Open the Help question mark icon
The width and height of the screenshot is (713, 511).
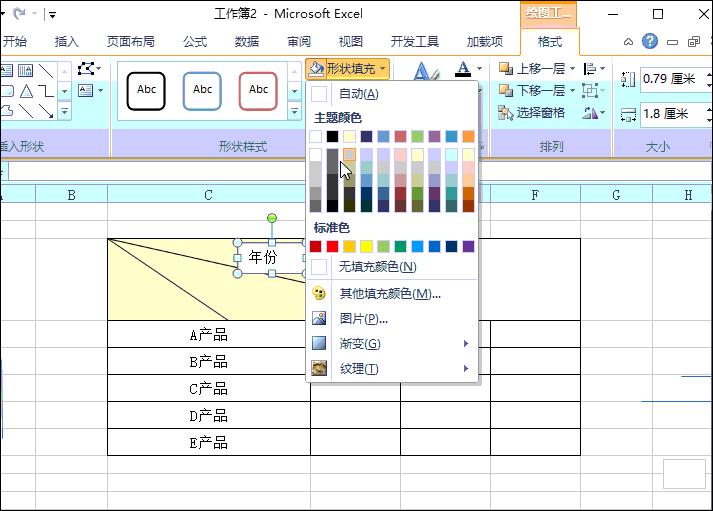coord(650,41)
